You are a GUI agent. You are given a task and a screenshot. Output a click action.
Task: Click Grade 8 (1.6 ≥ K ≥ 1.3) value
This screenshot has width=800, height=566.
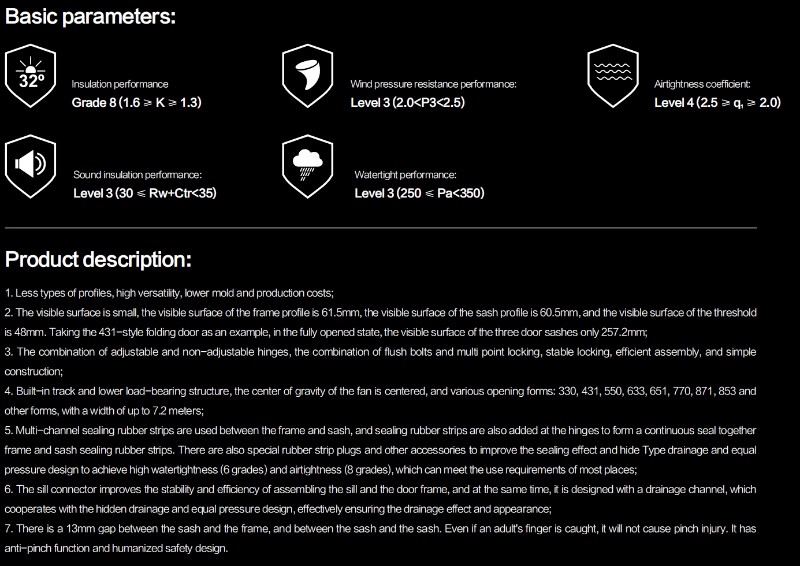point(137,103)
